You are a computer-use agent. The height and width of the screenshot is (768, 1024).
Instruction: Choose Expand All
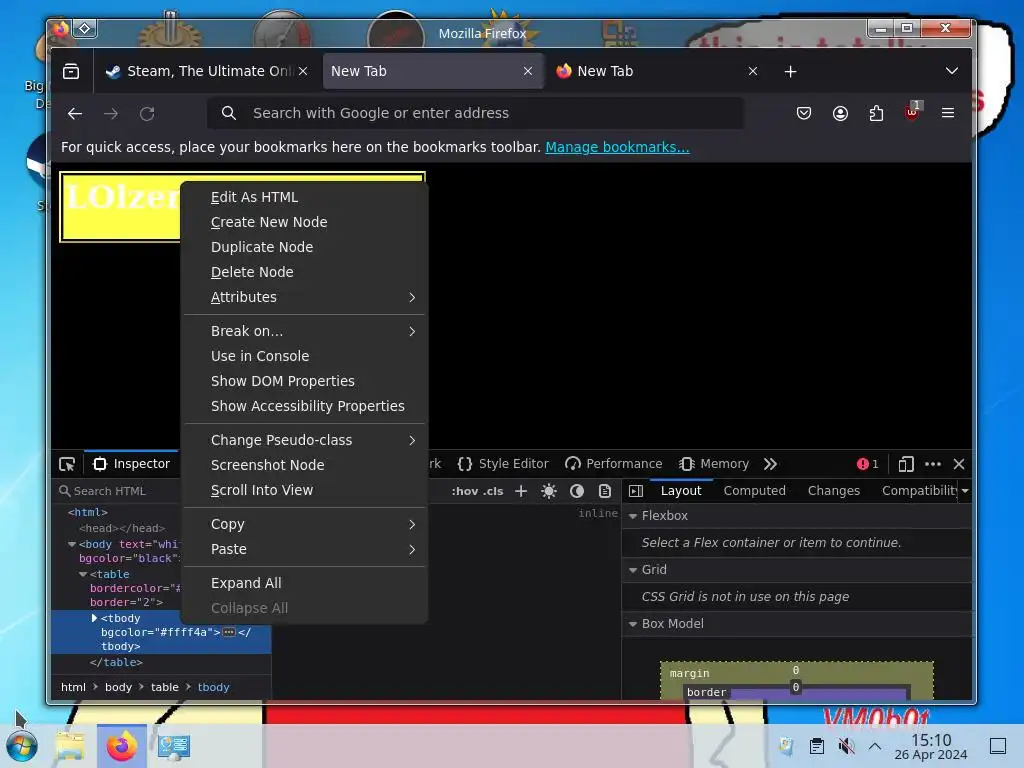[x=305, y=583]
